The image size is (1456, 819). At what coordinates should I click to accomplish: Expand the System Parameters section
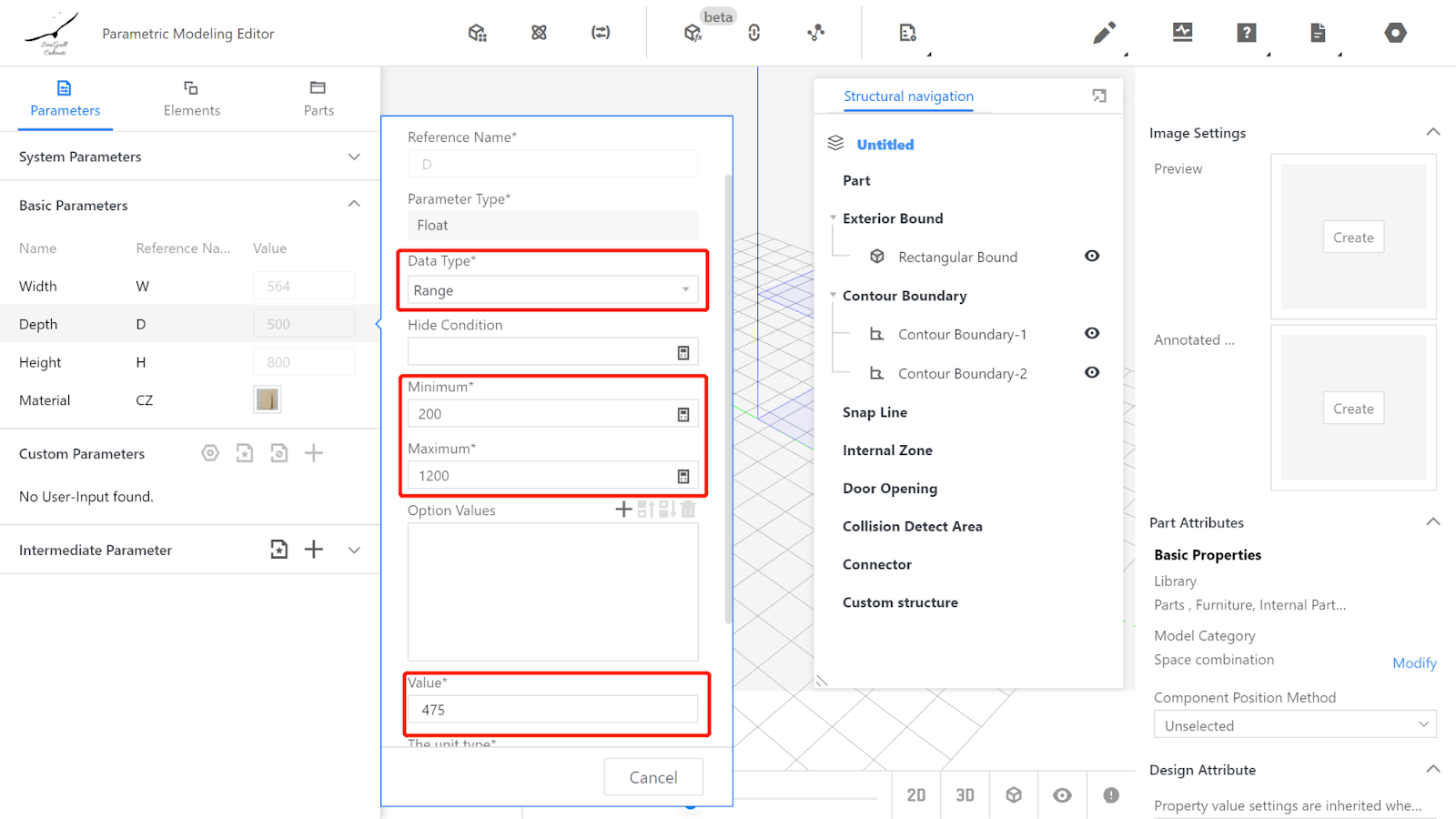(354, 157)
